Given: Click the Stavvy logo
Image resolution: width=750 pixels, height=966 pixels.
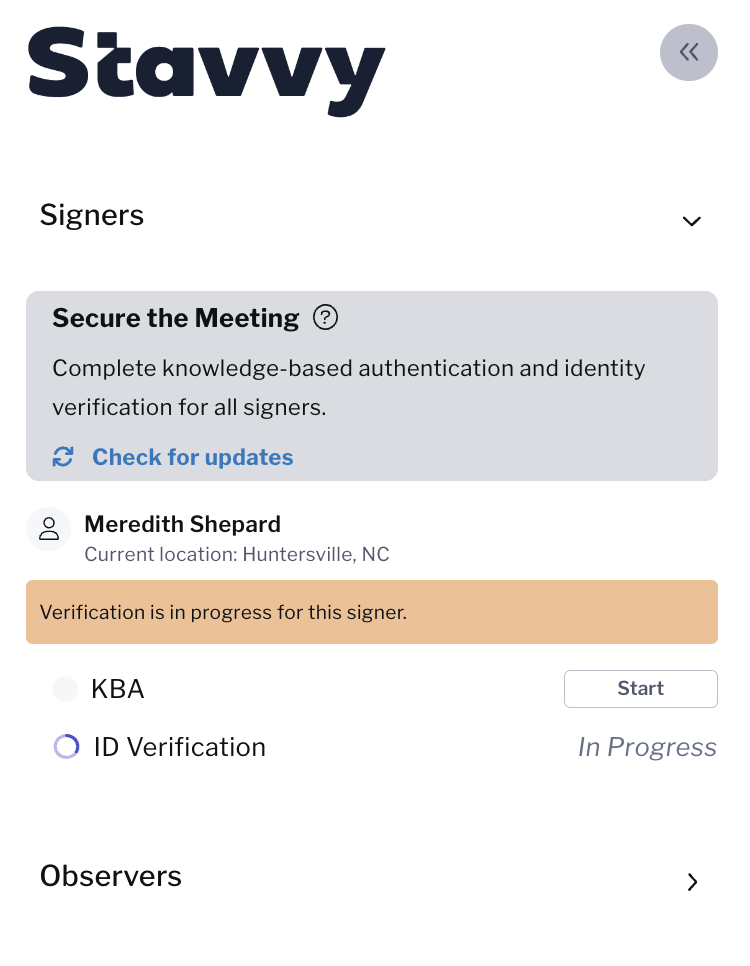Looking at the screenshot, I should pos(206,71).
